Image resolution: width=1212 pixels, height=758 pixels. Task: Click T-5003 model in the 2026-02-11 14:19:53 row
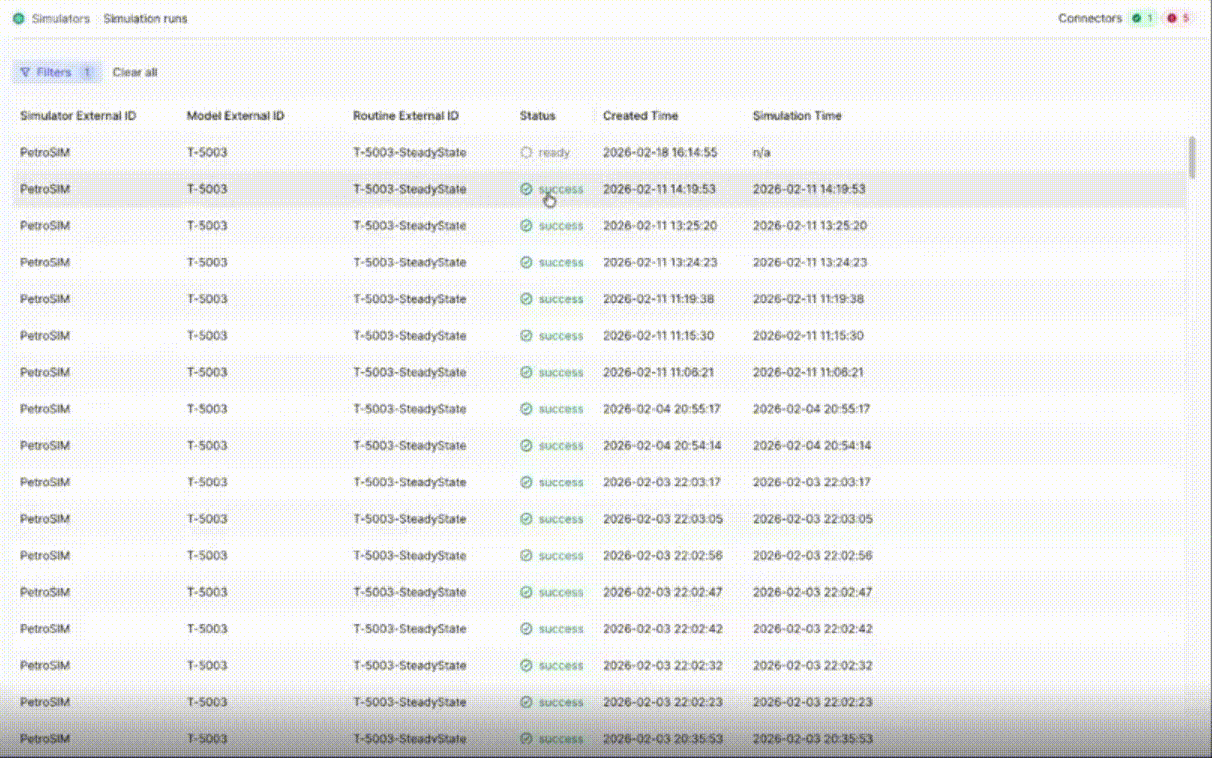click(207, 189)
